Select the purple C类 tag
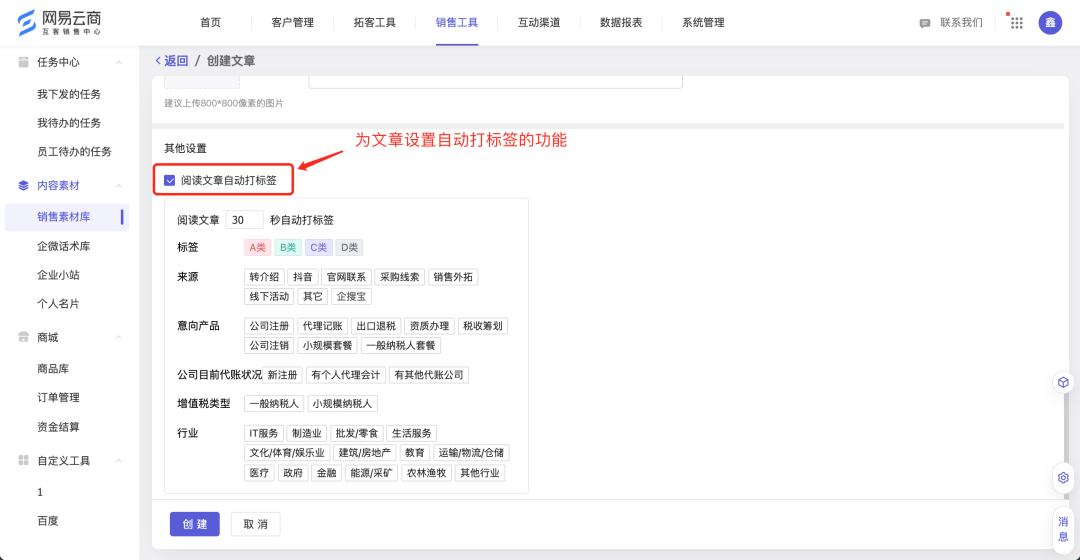The height and width of the screenshot is (560, 1080). (x=318, y=247)
